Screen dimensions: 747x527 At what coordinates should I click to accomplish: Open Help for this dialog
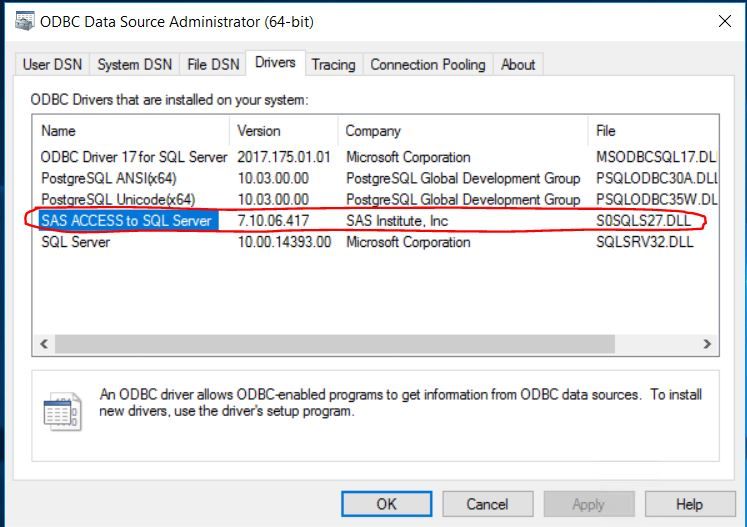tap(689, 504)
